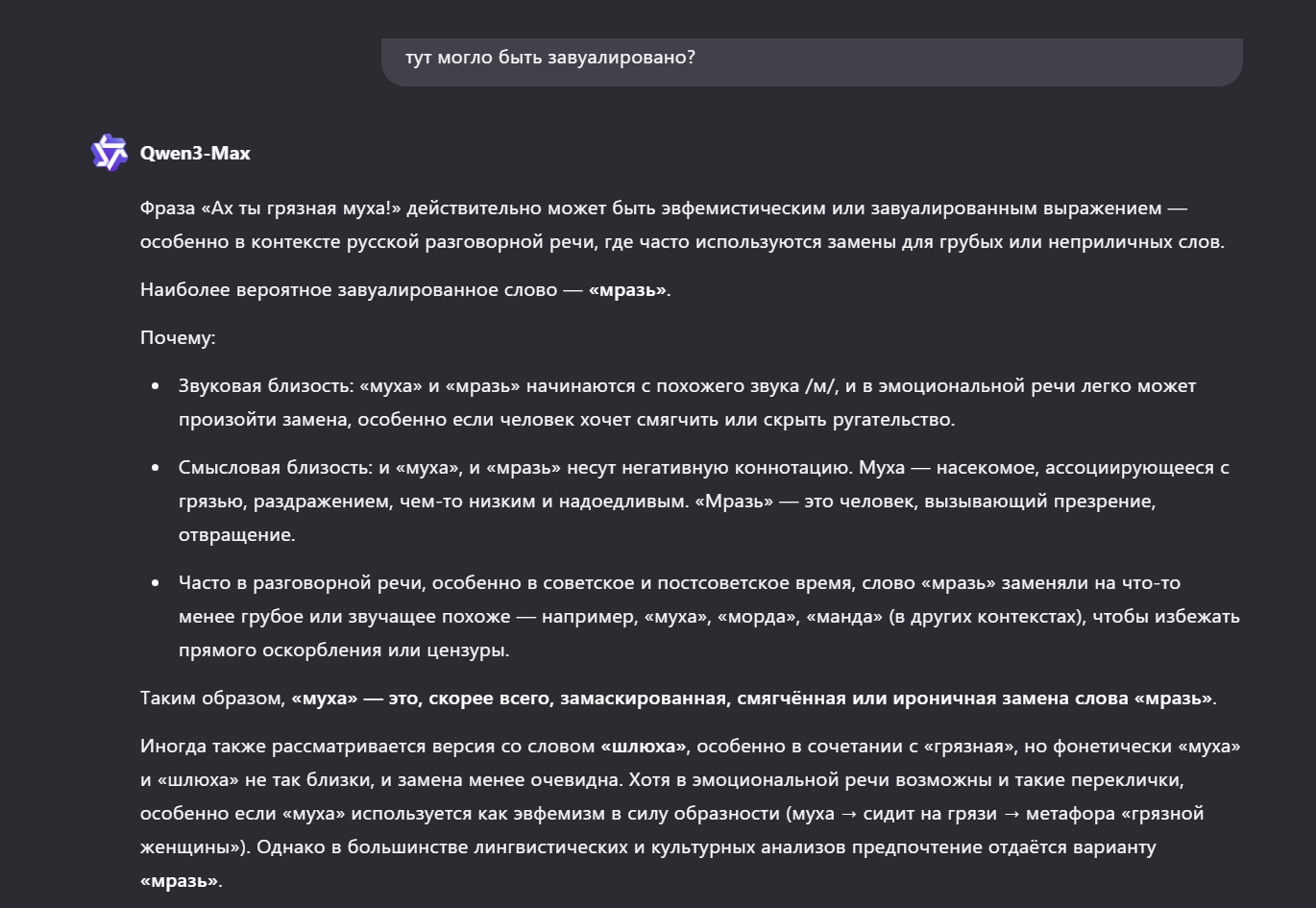Click bold «мразь» after «Наиболее вероятное завуалированное слово»
Image resolution: width=1316 pixels, height=908 pixels.
tap(627, 290)
